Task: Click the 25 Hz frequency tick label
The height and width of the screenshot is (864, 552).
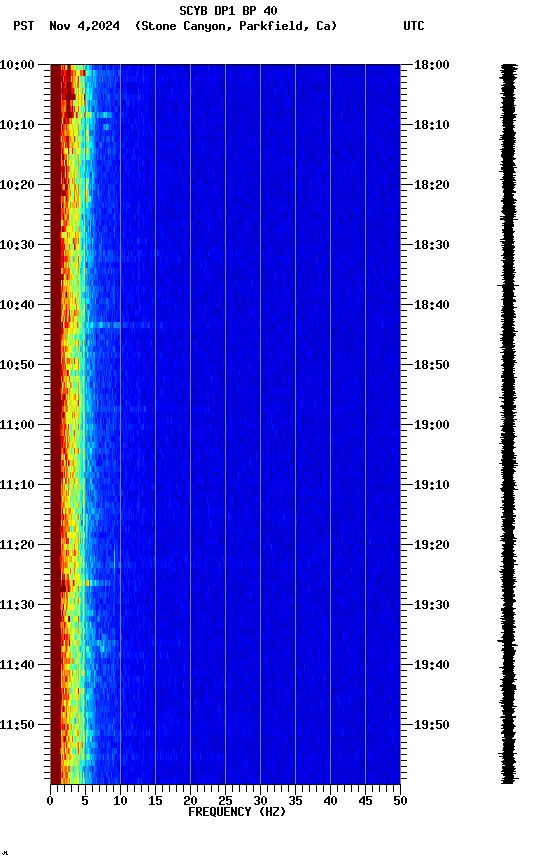Action: pyautogui.click(x=225, y=801)
